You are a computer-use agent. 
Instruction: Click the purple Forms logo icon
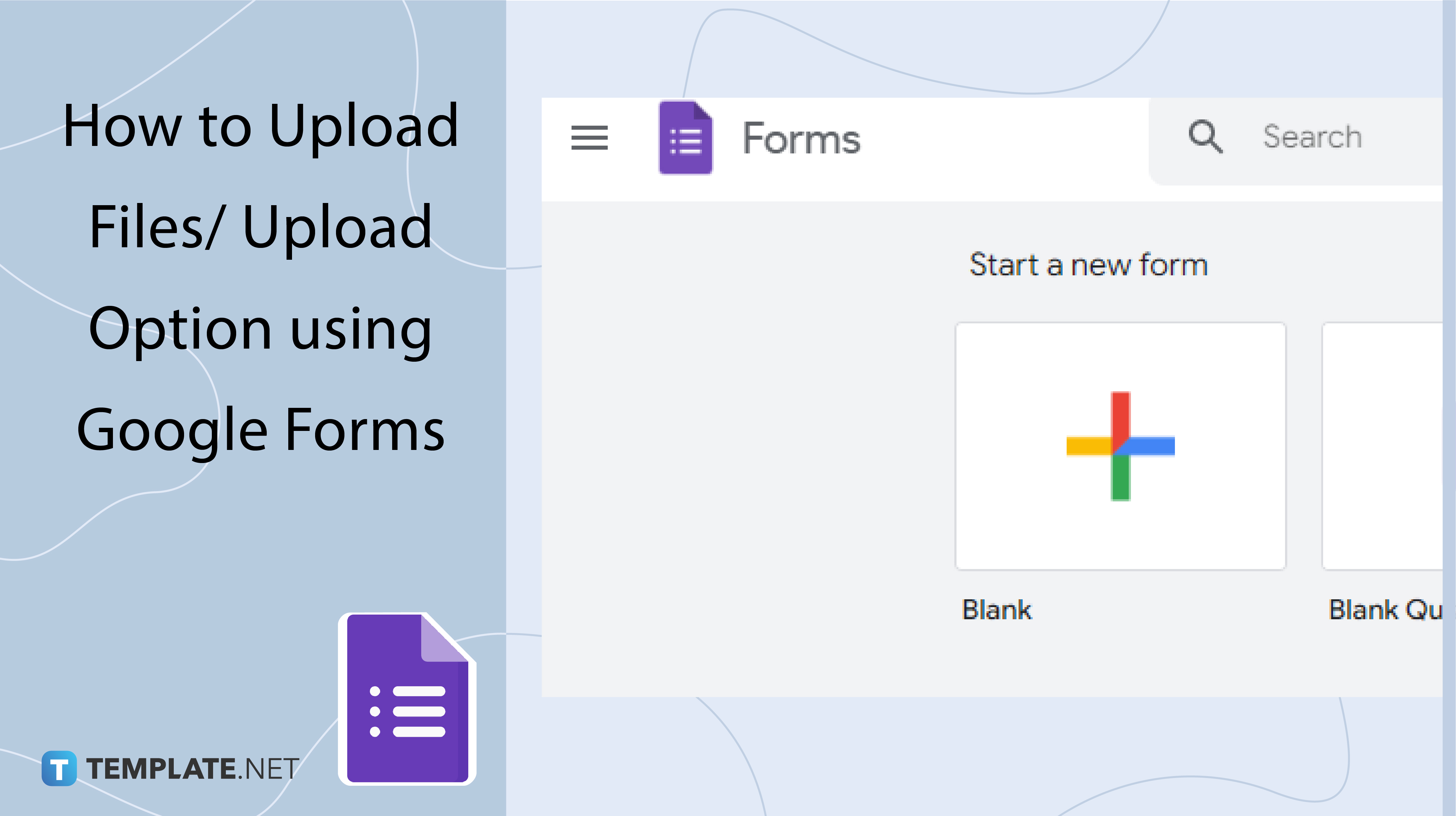(686, 138)
